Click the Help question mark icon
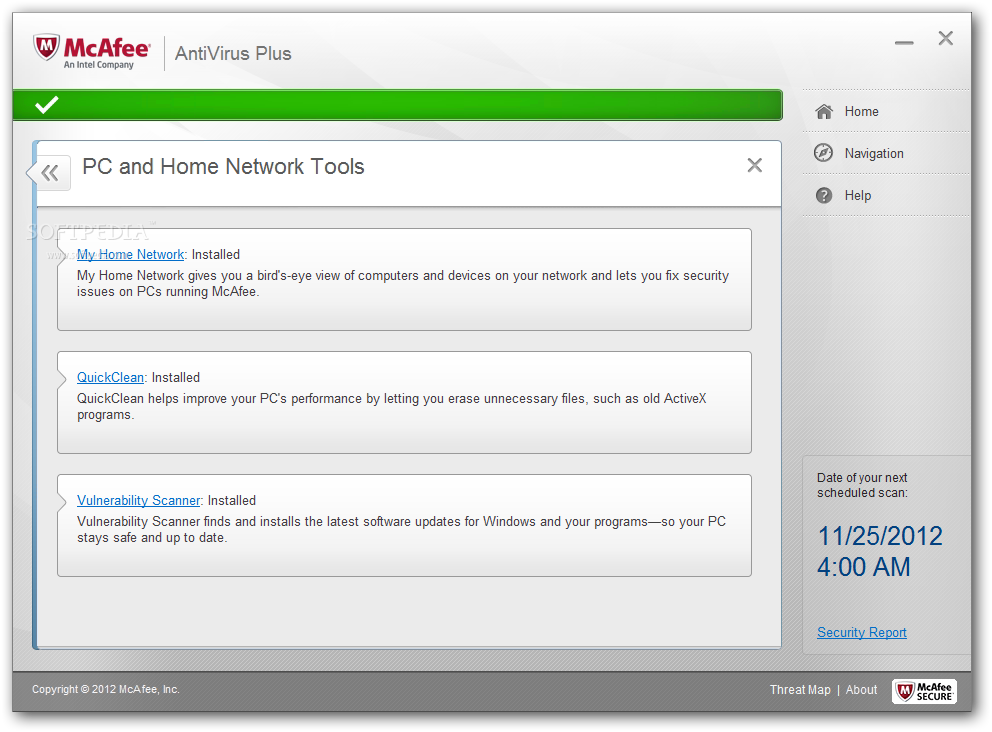This screenshot has width=992, height=732. [824, 195]
